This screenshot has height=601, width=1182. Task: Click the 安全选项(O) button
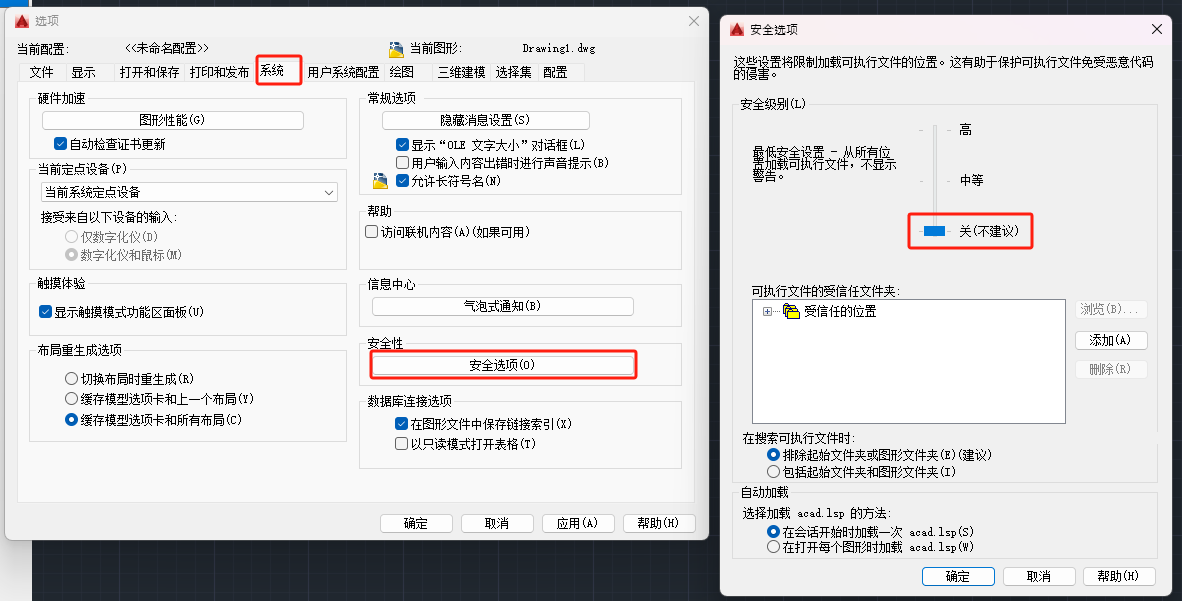pos(502,366)
